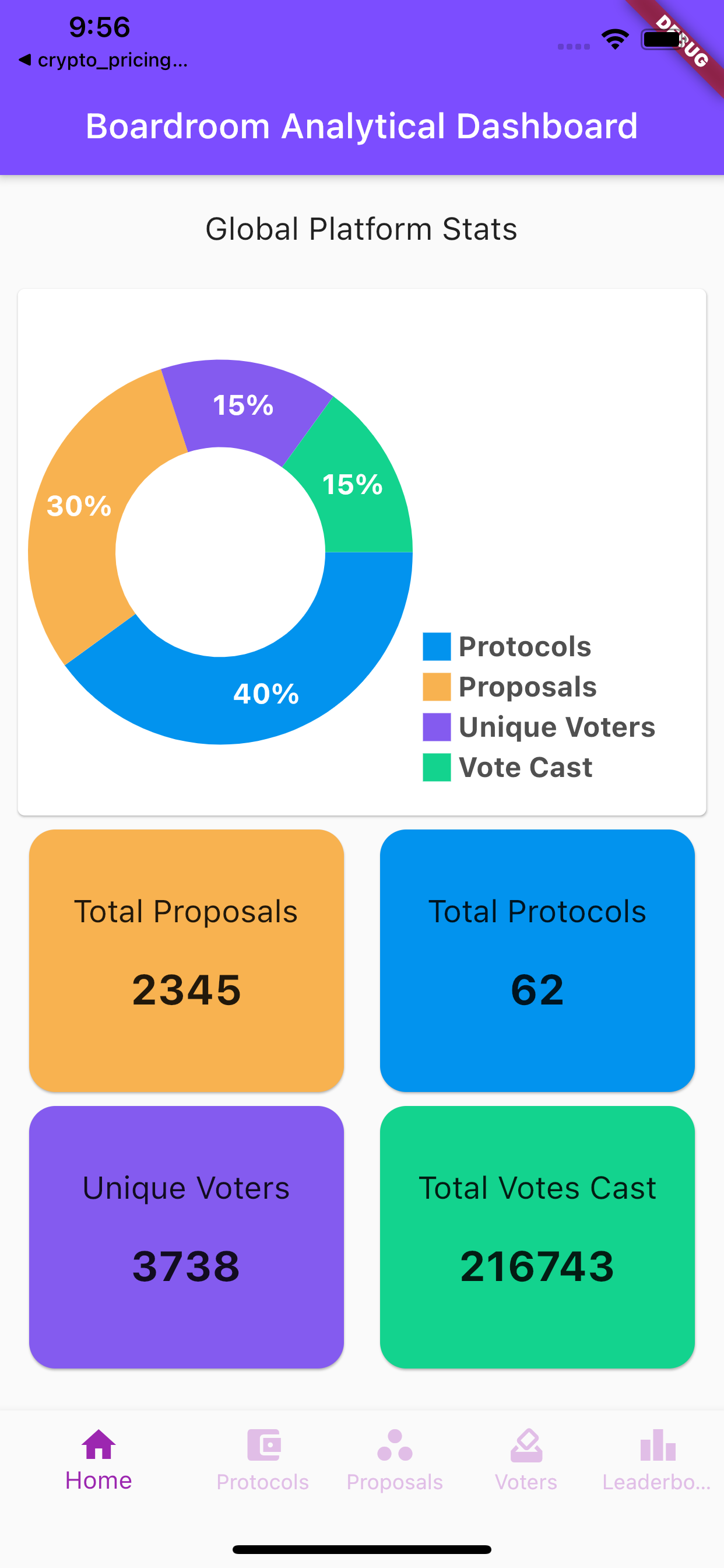The image size is (724, 1568).
Task: Toggle the Proposals legend entry
Action: (x=527, y=687)
